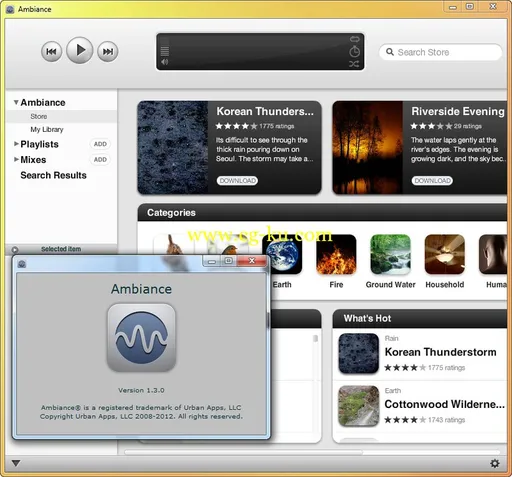The width and height of the screenshot is (512, 477).
Task: Collapse the Ambiance tree section
Action: 16,102
